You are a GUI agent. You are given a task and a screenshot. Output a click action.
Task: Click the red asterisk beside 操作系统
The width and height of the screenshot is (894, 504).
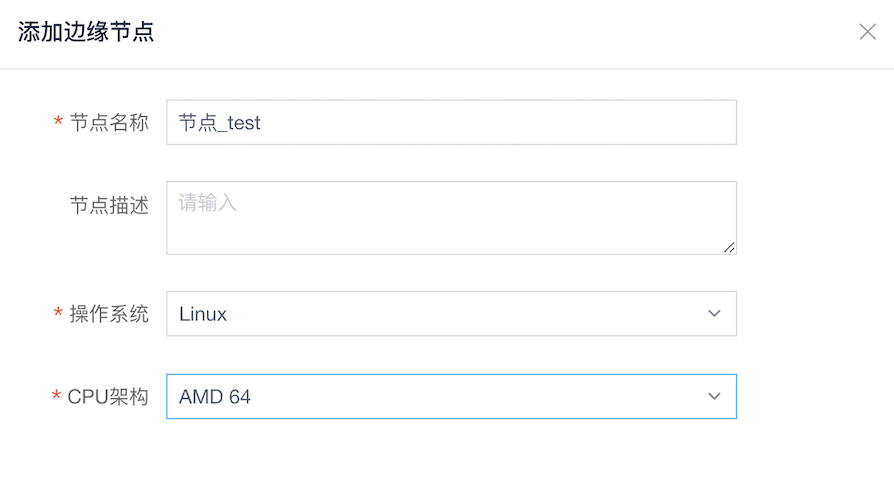(x=57, y=315)
